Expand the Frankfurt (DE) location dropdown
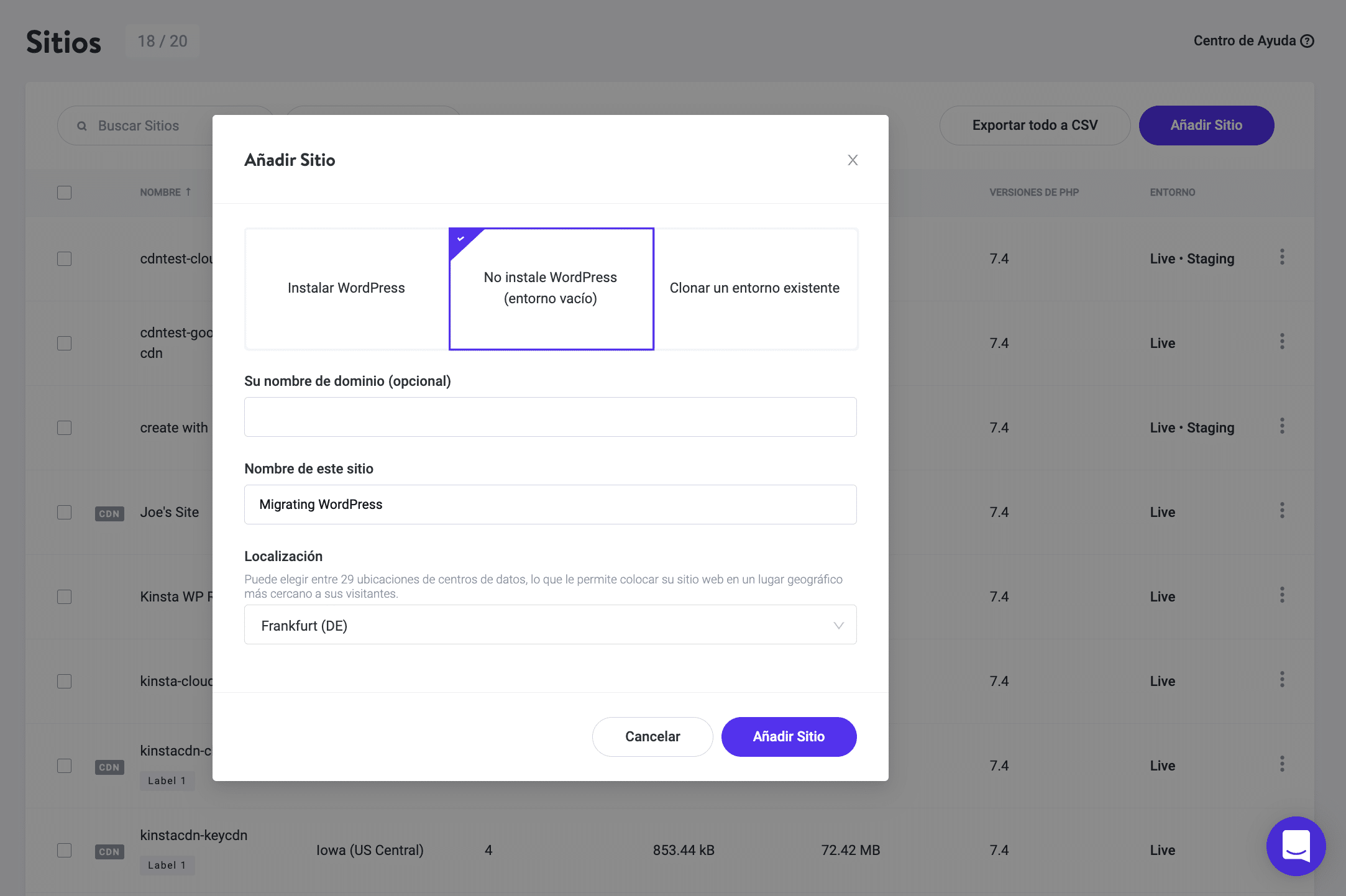1346x896 pixels. [x=549, y=625]
